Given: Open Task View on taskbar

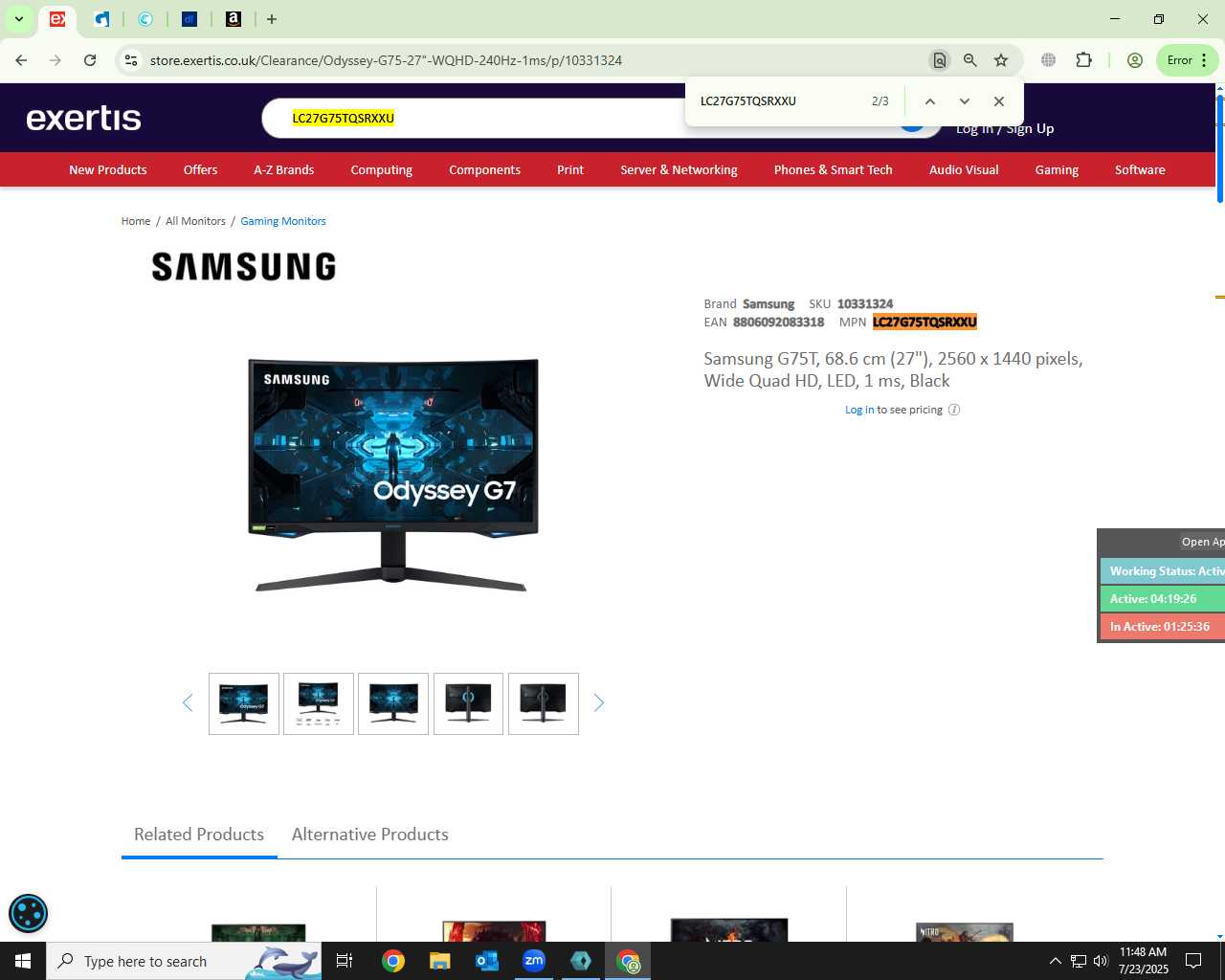Looking at the screenshot, I should (x=345, y=961).
